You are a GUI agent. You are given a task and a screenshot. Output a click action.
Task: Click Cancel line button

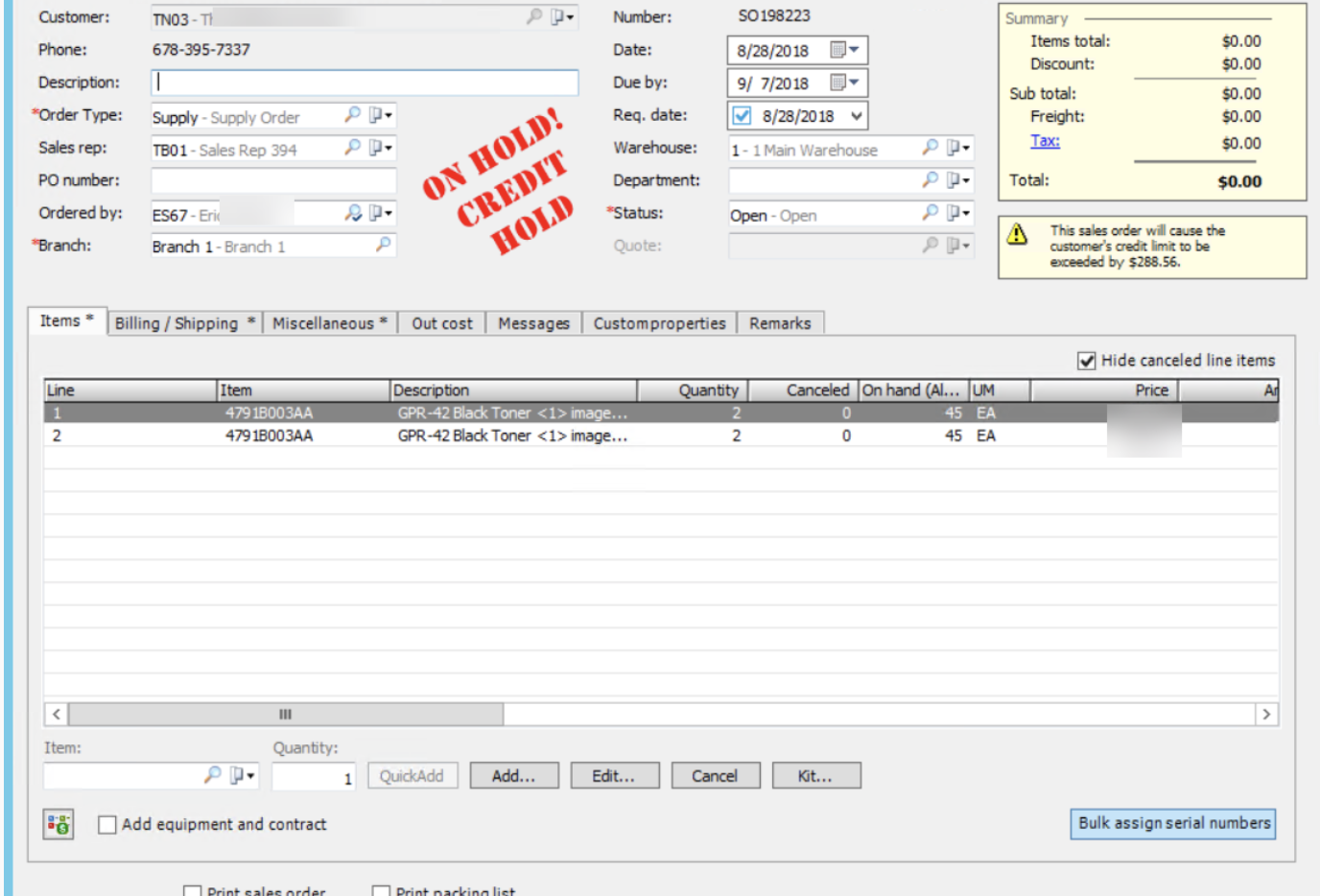(x=716, y=776)
